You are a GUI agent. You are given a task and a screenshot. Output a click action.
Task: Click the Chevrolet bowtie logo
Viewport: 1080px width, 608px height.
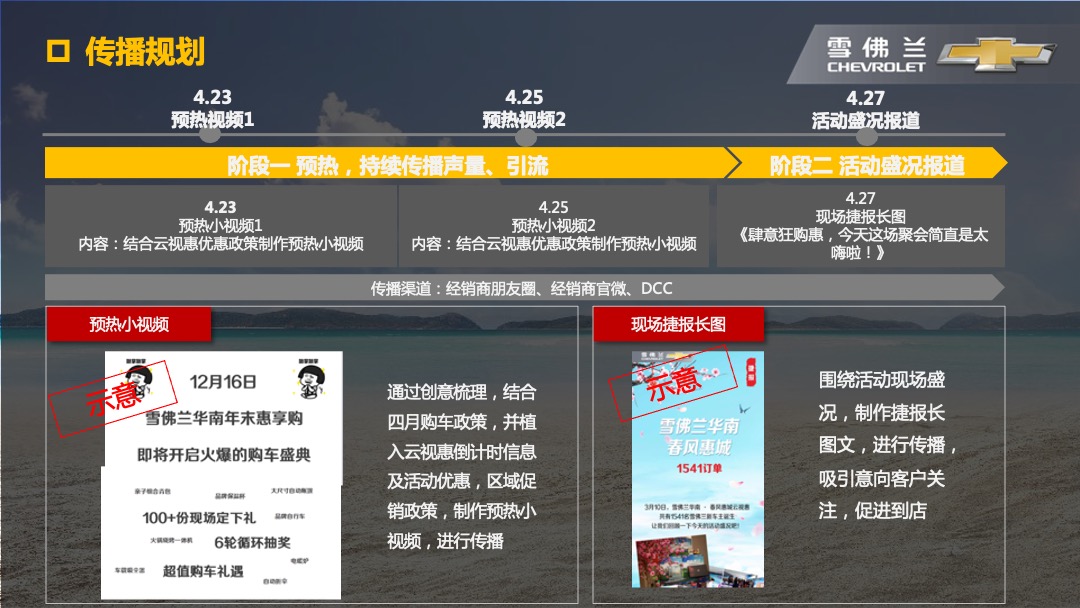(995, 55)
